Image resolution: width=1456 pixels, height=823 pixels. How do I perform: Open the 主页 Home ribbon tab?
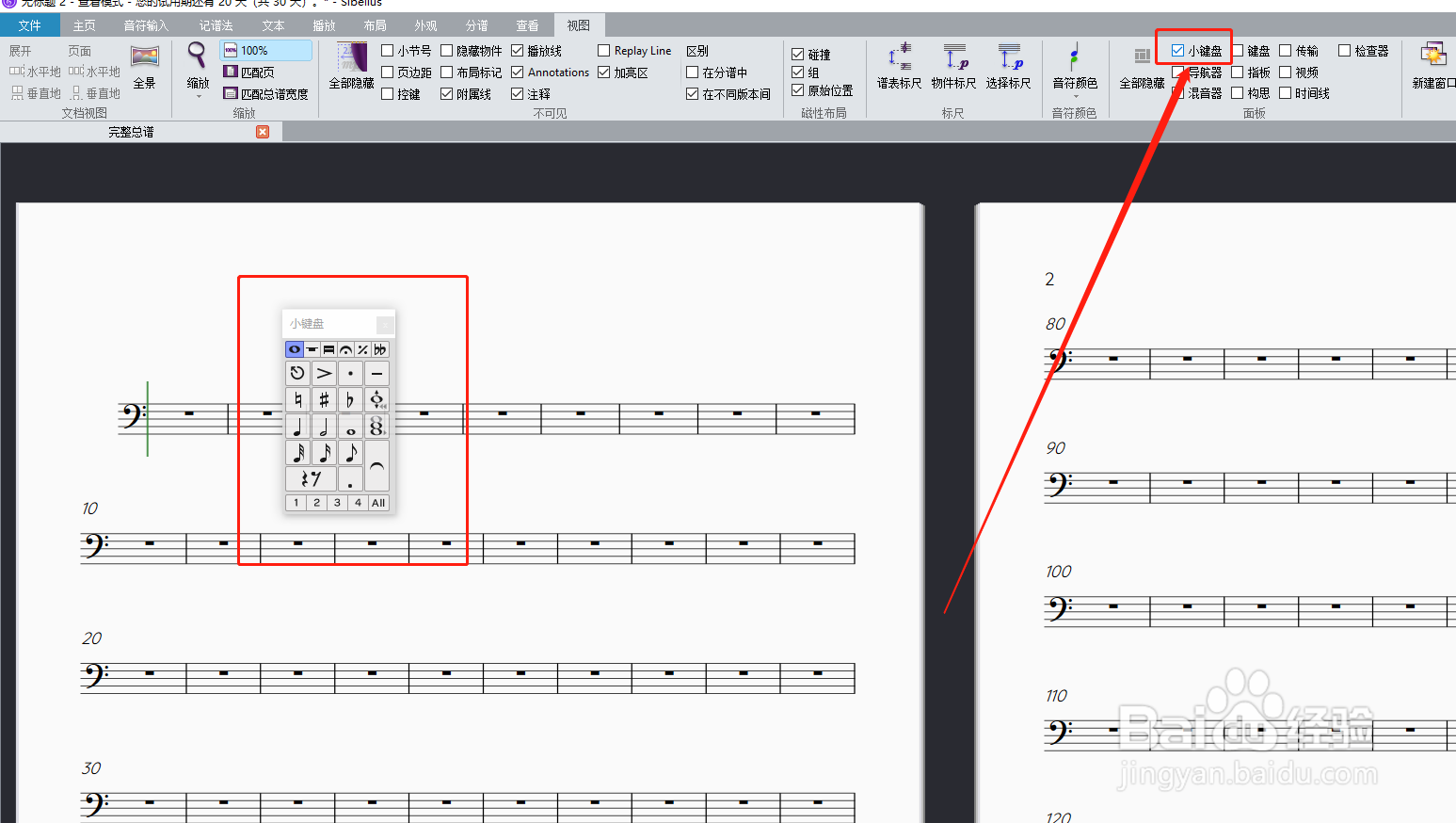point(85,25)
